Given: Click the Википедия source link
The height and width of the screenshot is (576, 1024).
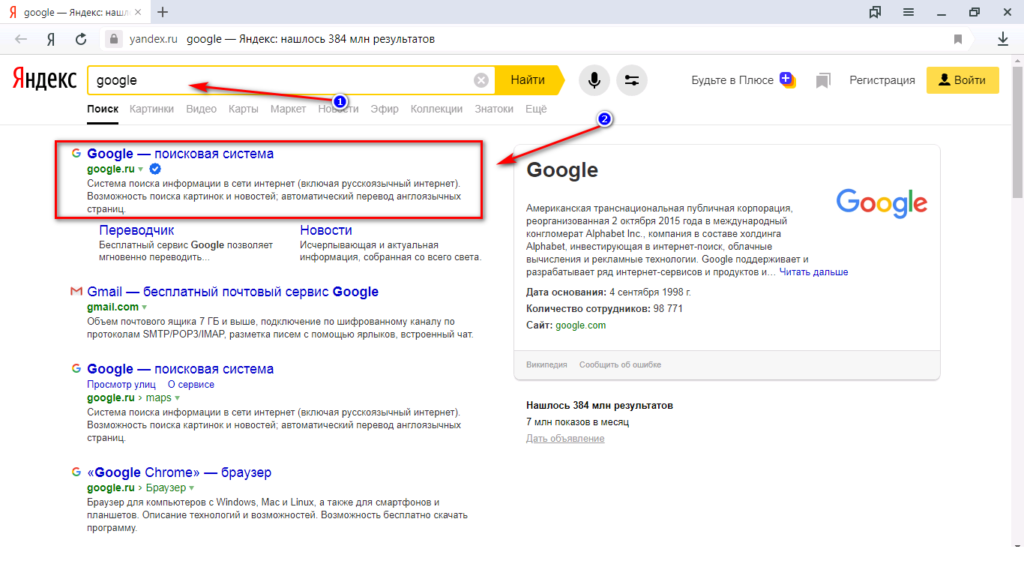Looking at the screenshot, I should click(547, 365).
